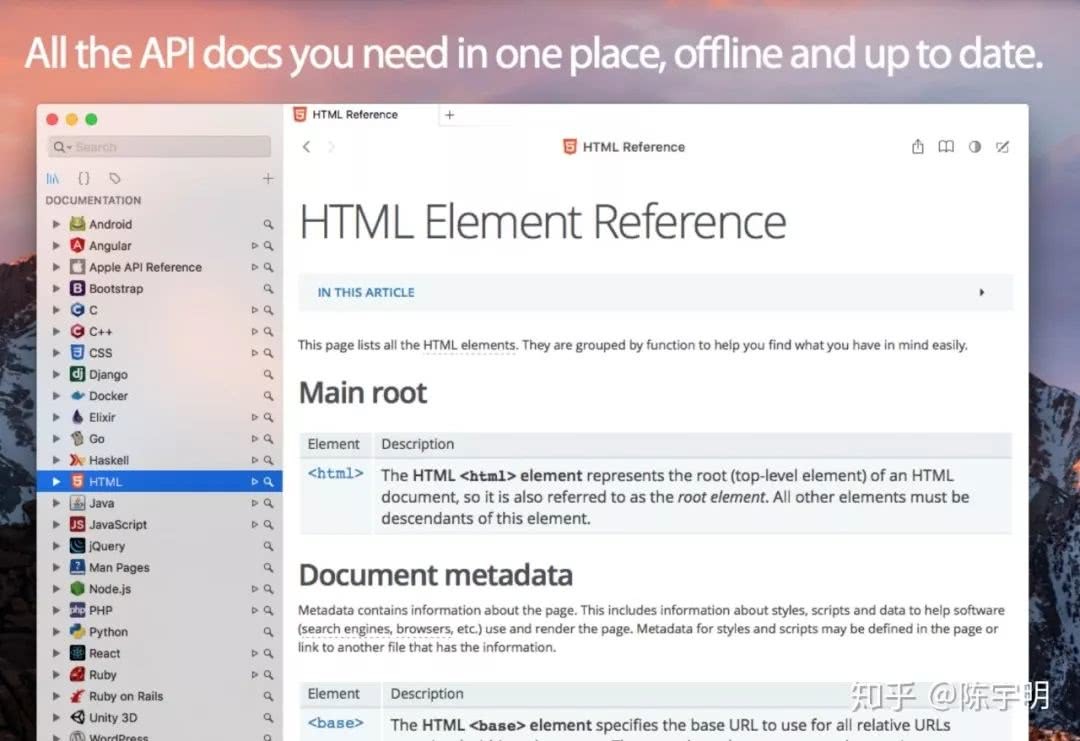Switch to the snippets braces icon
Viewport: 1080px width, 741px height.
coord(83,179)
